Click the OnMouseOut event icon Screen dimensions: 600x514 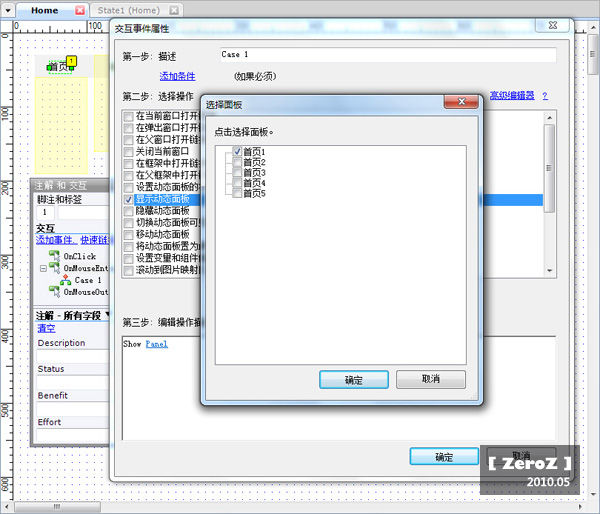[x=54, y=291]
